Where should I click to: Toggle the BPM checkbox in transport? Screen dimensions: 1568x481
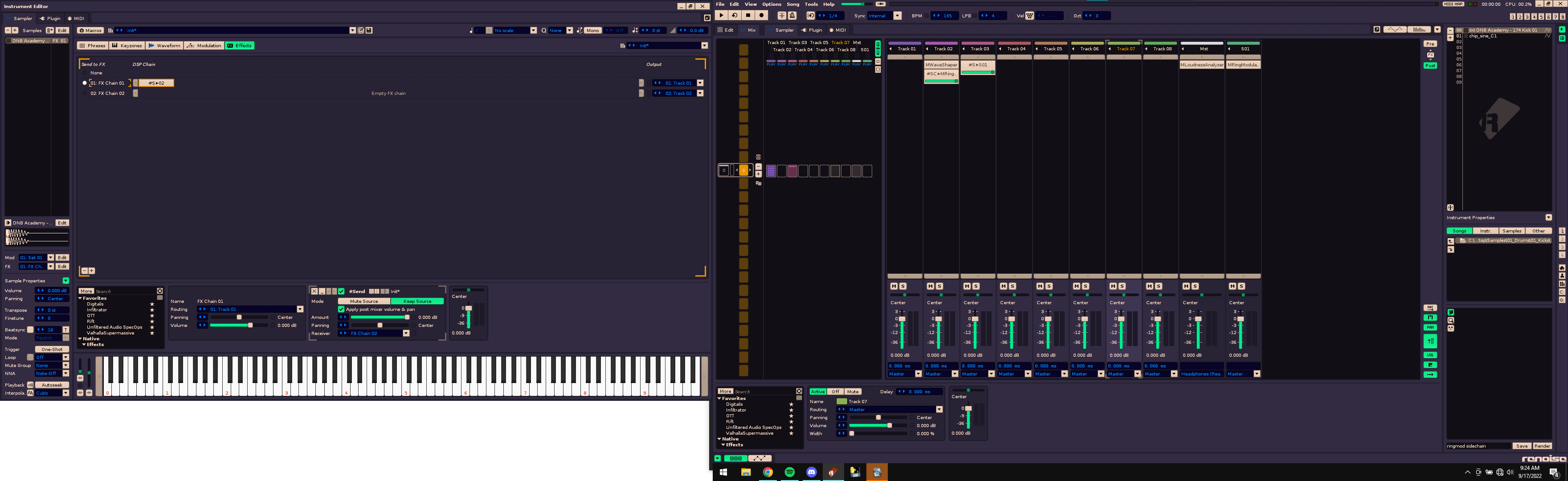(927, 16)
